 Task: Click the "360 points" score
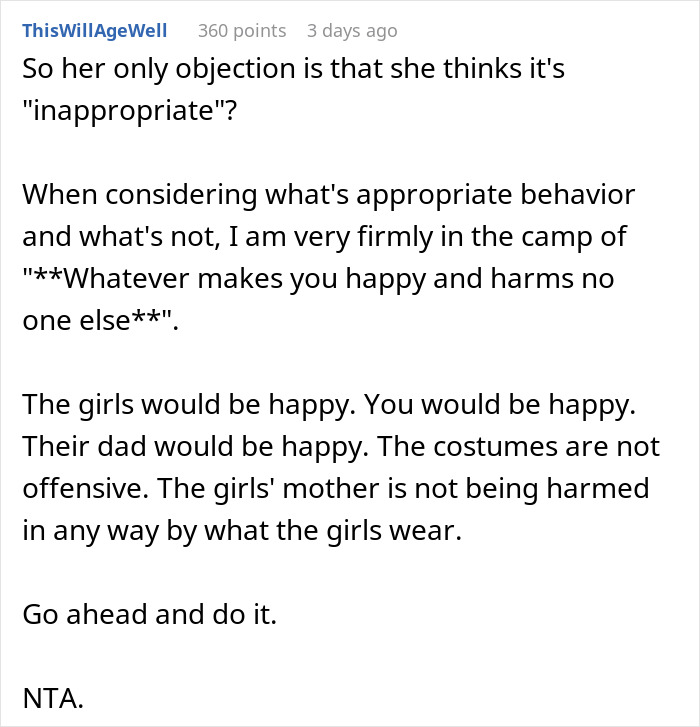[x=242, y=31]
